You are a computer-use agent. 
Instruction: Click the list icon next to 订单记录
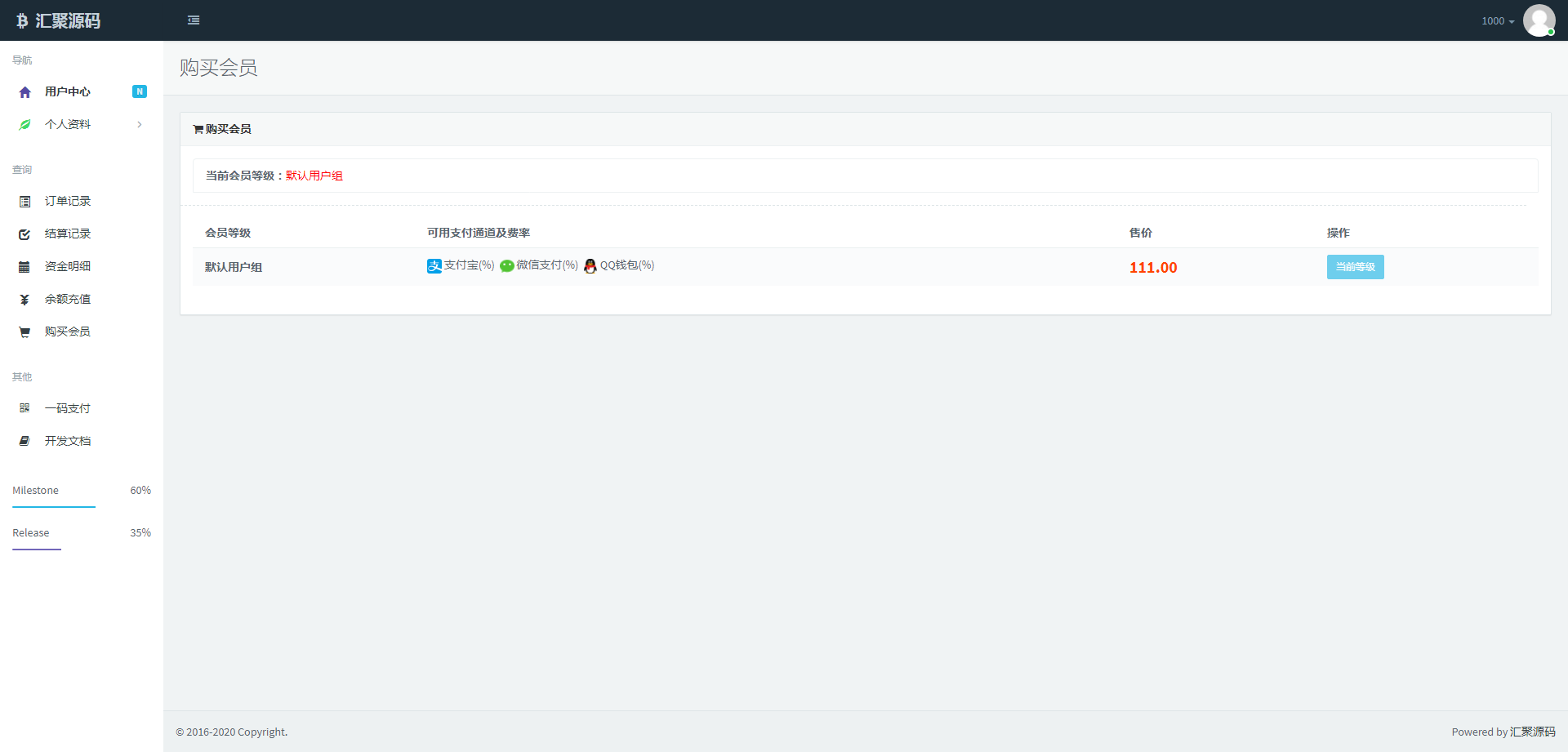pyautogui.click(x=24, y=202)
